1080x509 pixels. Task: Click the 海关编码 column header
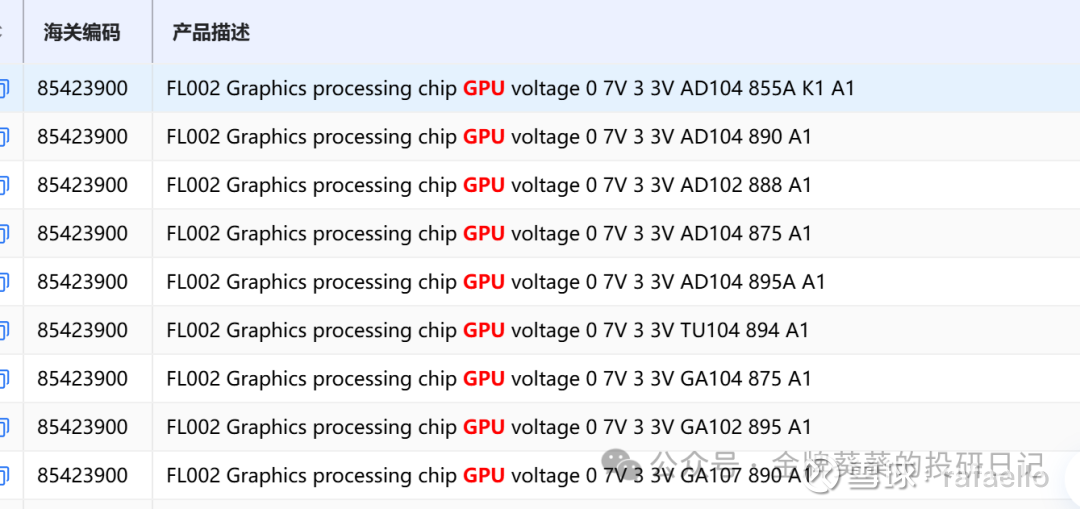click(x=82, y=32)
